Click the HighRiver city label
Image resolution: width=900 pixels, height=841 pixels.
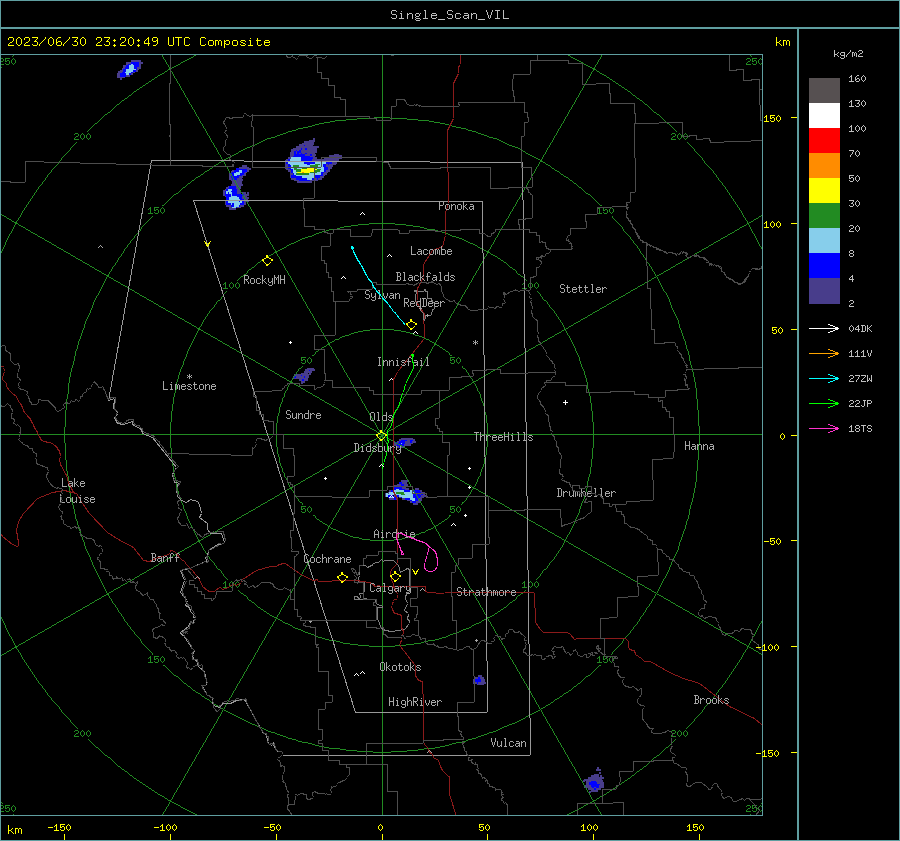click(415, 702)
